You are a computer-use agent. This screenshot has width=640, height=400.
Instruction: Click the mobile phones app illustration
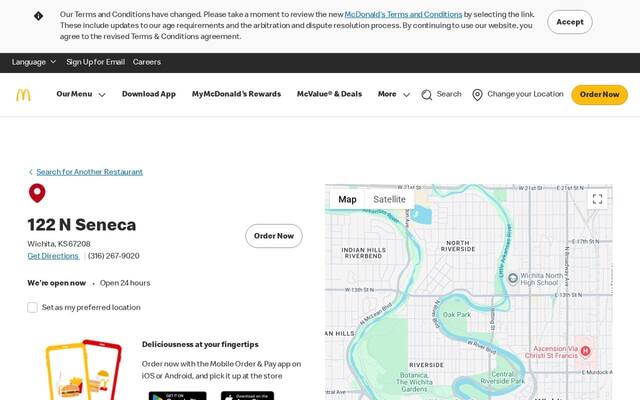click(x=84, y=370)
